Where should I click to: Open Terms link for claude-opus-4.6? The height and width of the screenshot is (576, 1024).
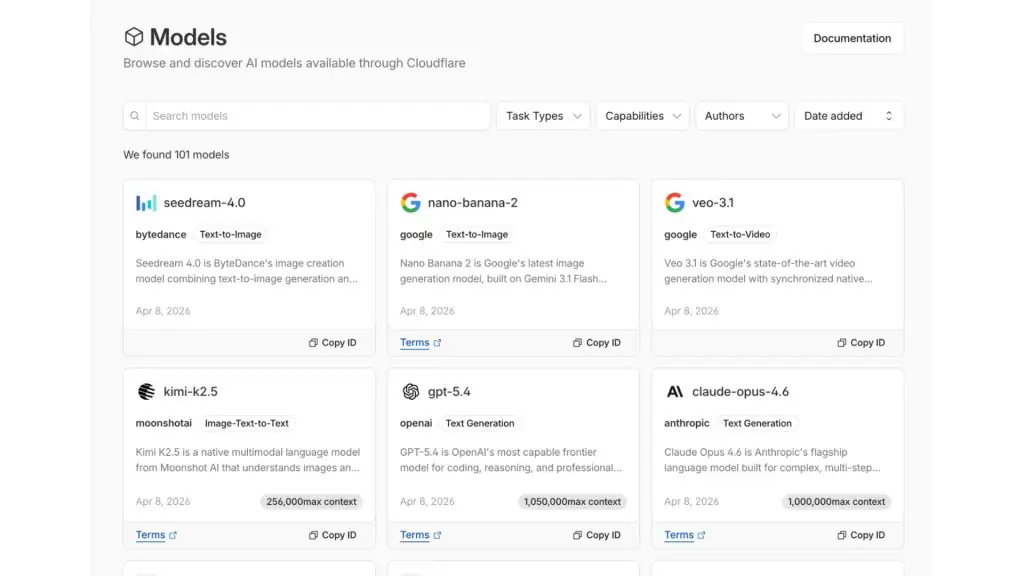pyautogui.click(x=684, y=535)
